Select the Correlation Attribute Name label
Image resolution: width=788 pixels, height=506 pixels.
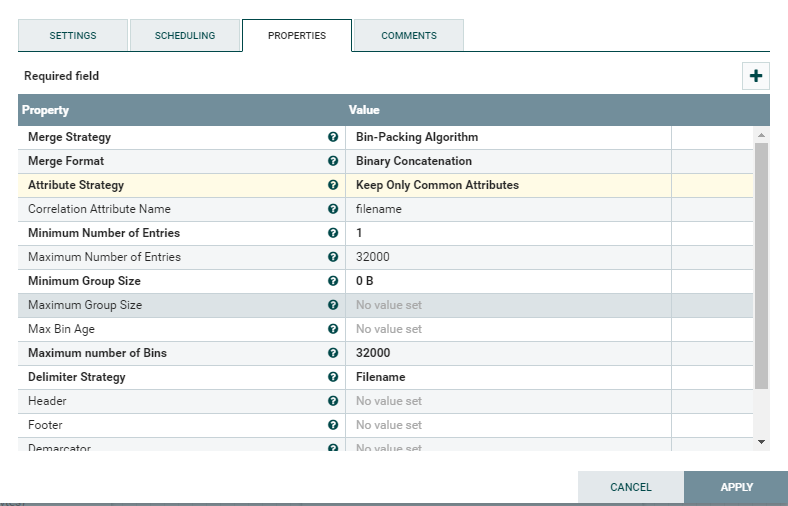(x=99, y=209)
